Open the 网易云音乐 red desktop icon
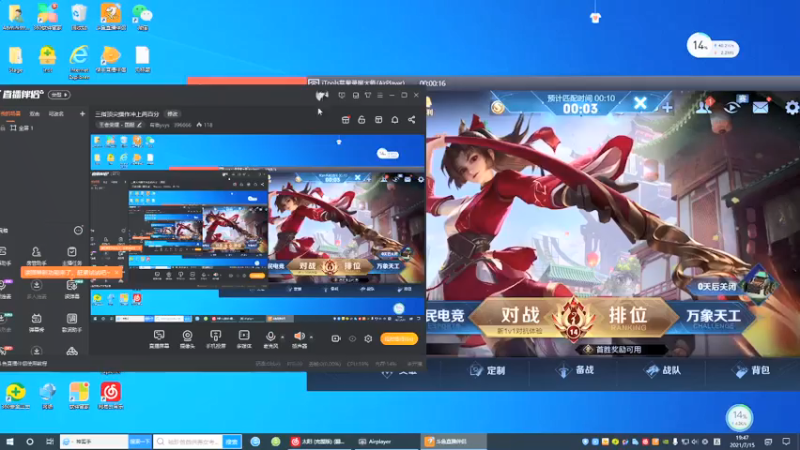This screenshot has width=800, height=450. (111, 395)
